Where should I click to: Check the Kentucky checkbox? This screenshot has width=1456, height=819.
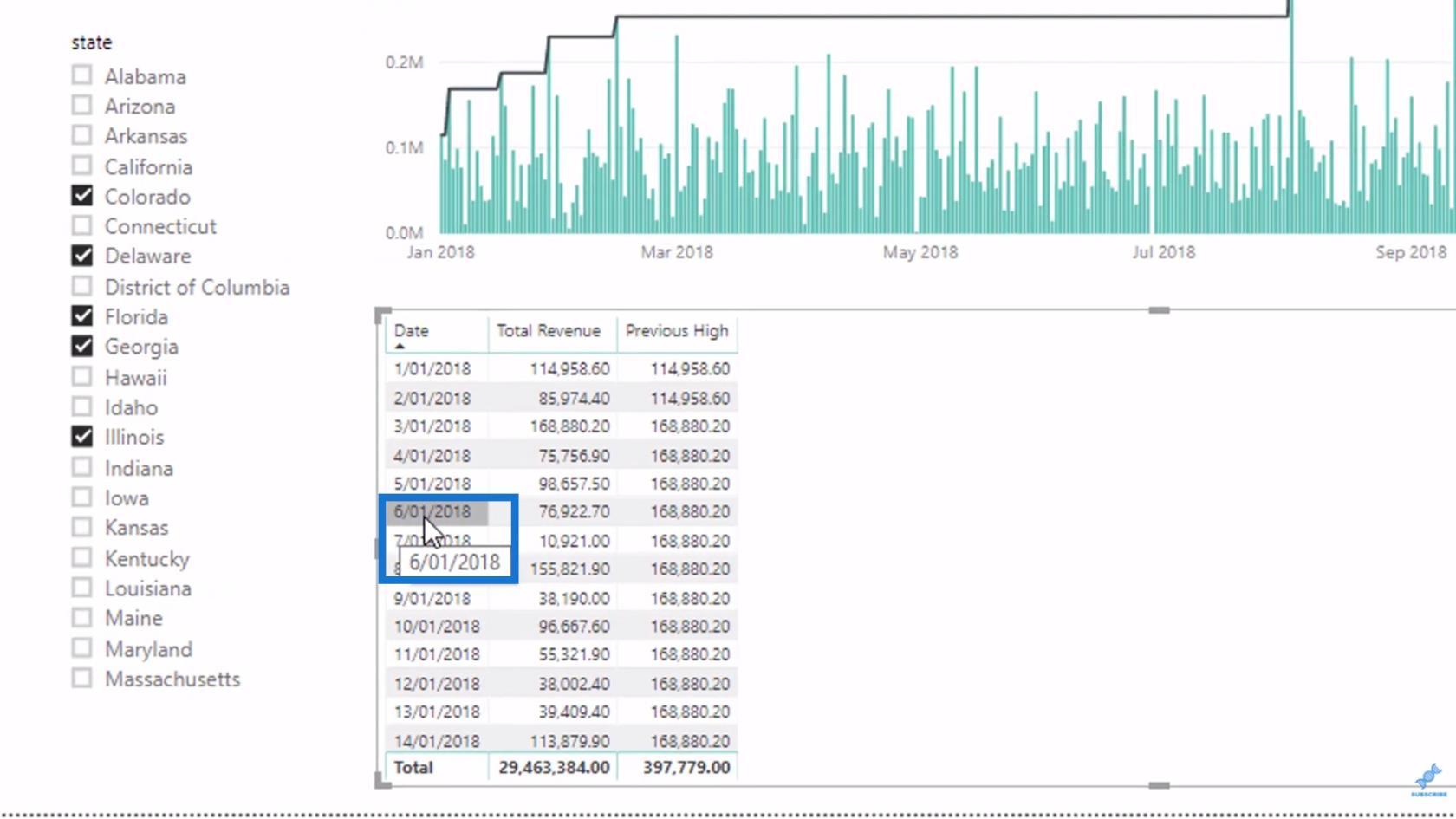81,557
